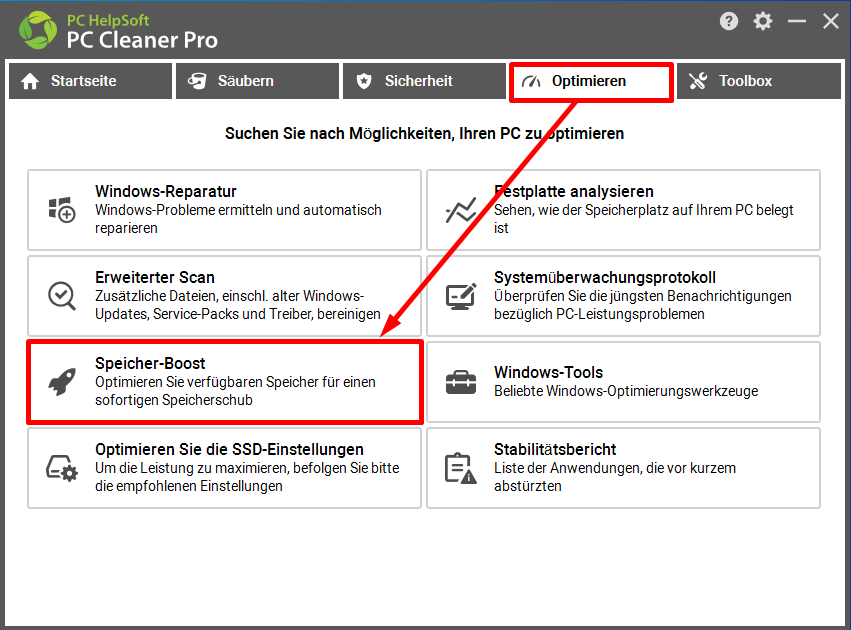Click the text 'Windows-Probleme ermitteln und automatisch reparieren'

point(238,219)
